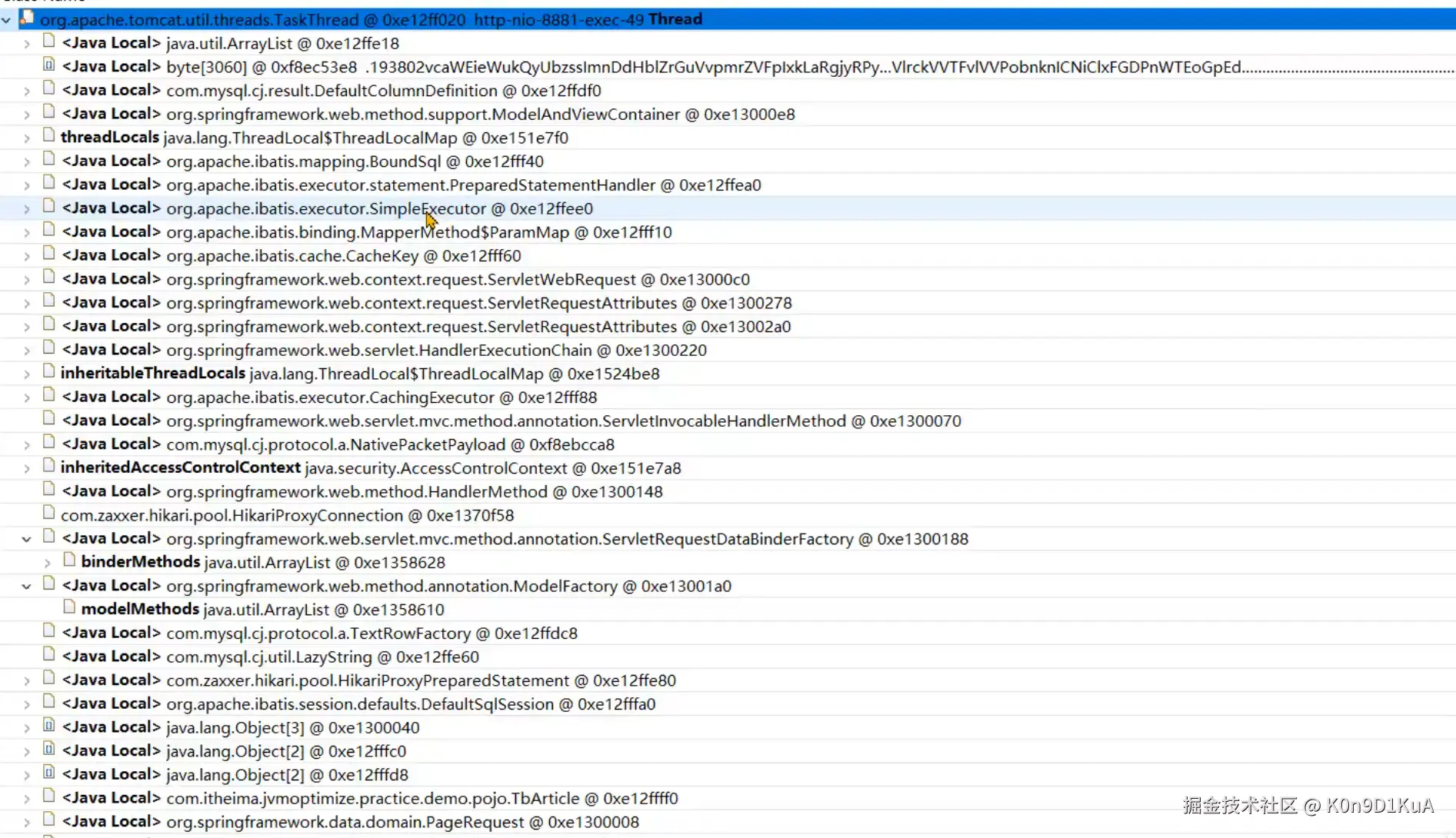Expand the inheritableThreadLocals node
This screenshot has height=838, width=1456.
point(27,374)
